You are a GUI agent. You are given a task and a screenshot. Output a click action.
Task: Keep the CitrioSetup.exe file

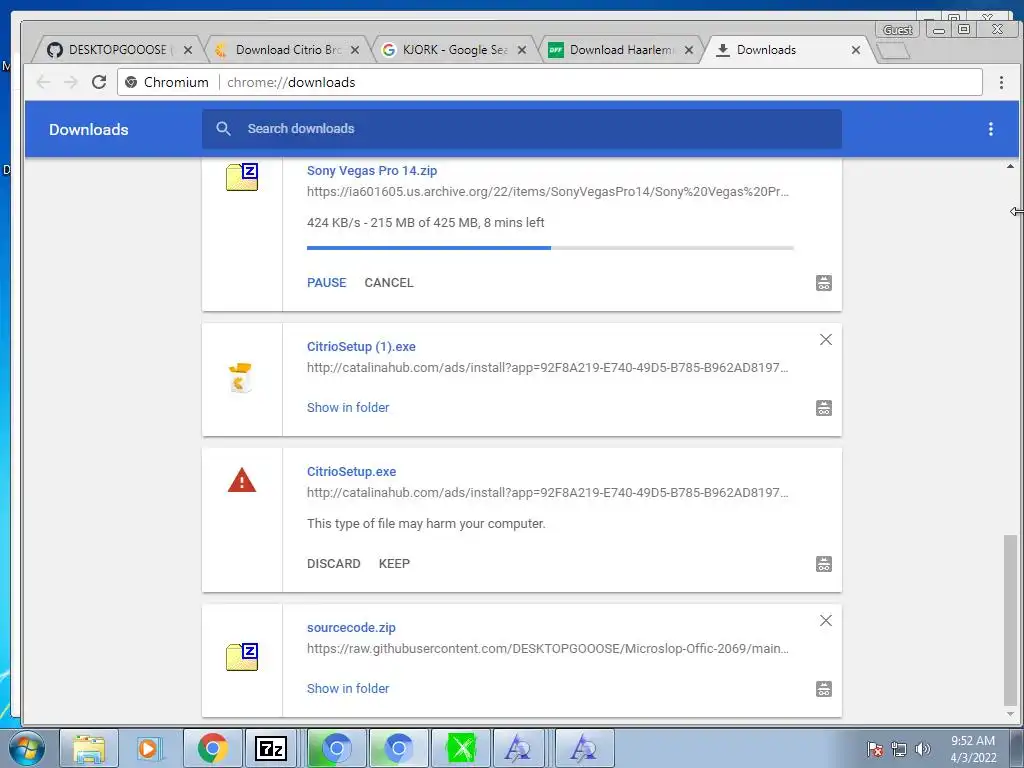pyautogui.click(x=394, y=564)
